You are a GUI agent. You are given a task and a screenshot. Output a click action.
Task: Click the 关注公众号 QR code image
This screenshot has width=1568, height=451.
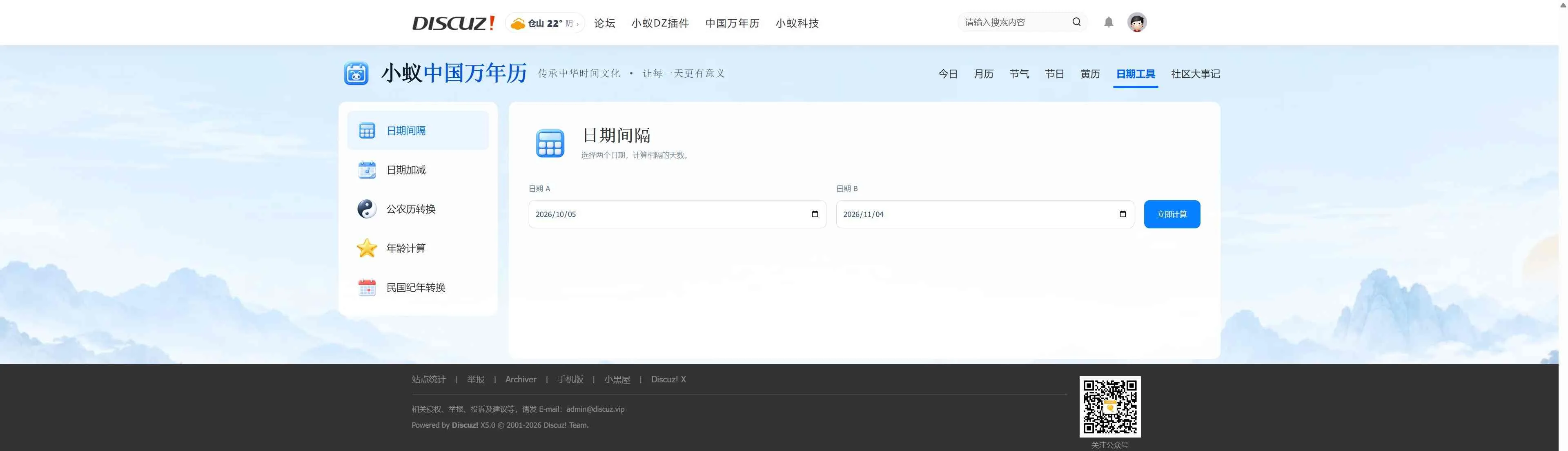pos(1110,406)
